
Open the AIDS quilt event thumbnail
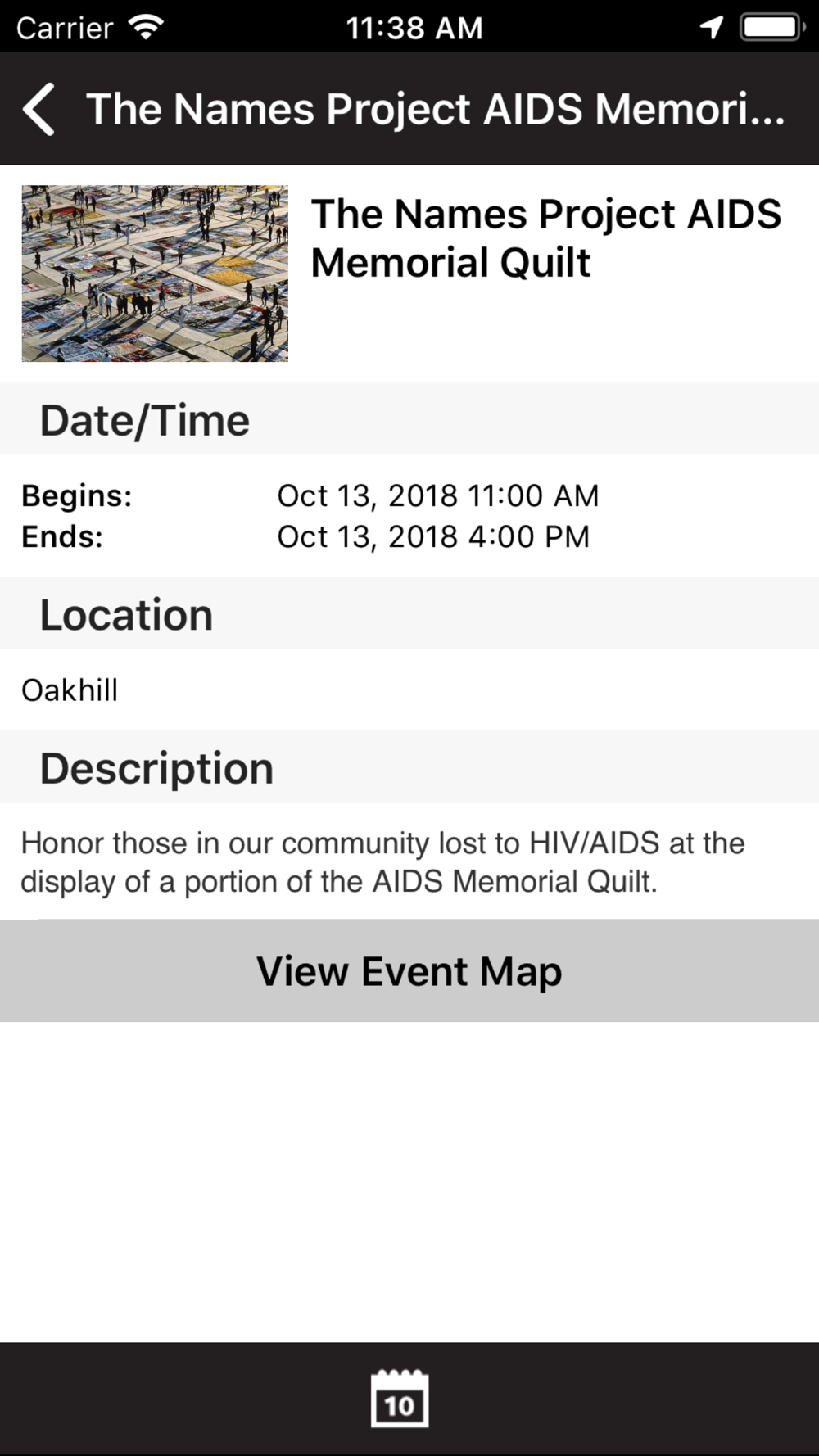coord(155,274)
